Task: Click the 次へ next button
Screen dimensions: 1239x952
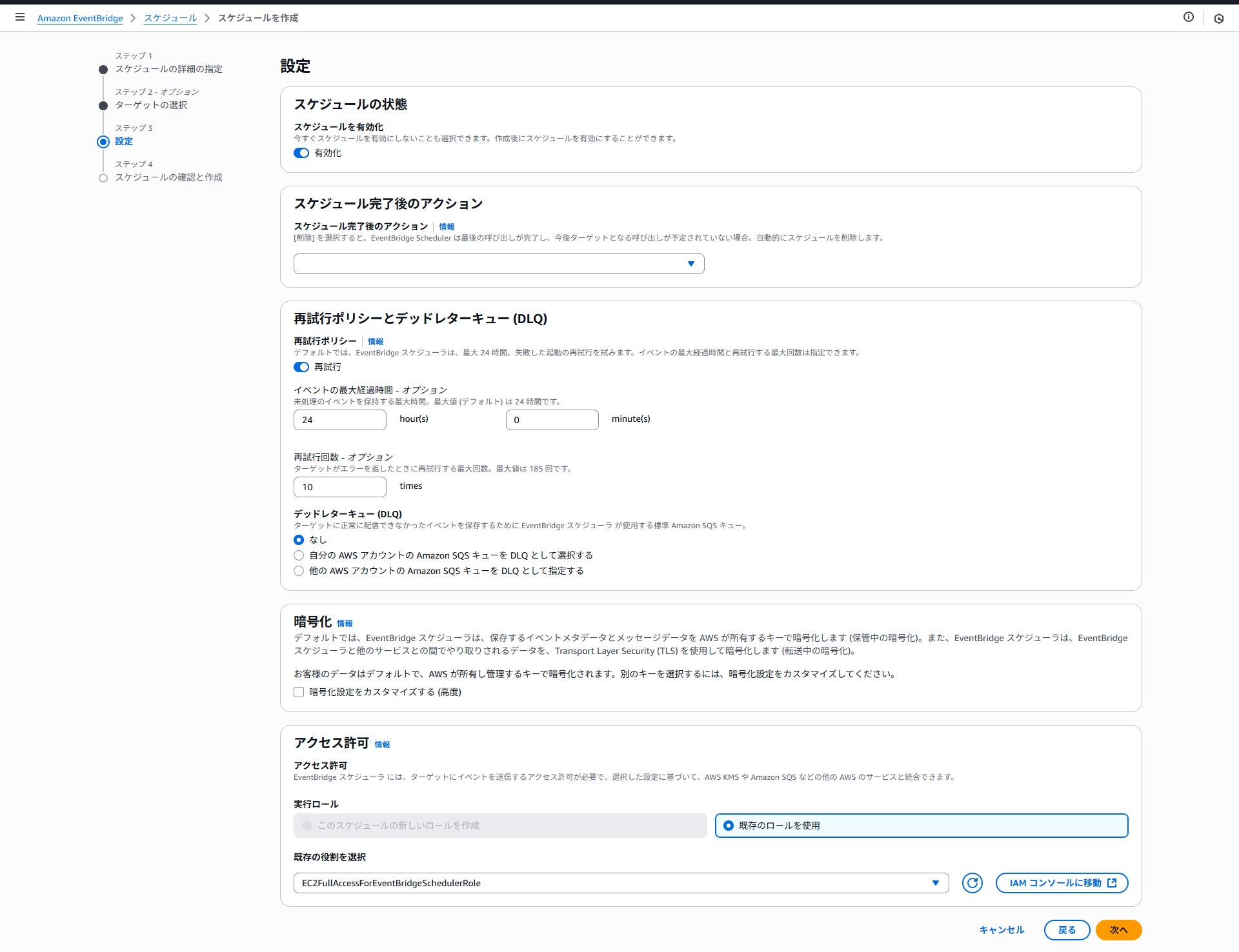Action: pyautogui.click(x=1118, y=930)
